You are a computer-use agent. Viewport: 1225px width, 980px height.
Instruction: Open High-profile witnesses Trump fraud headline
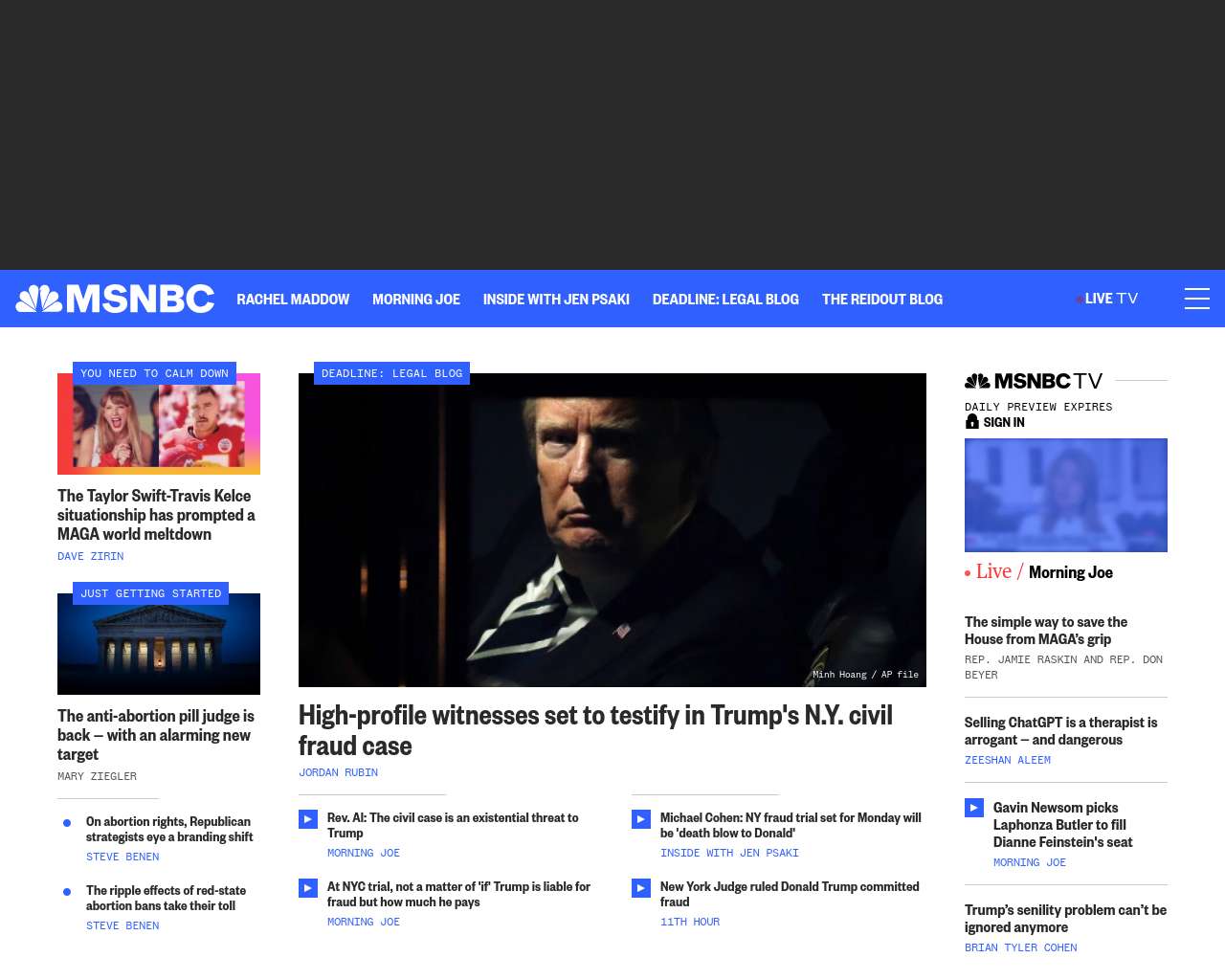tap(595, 730)
